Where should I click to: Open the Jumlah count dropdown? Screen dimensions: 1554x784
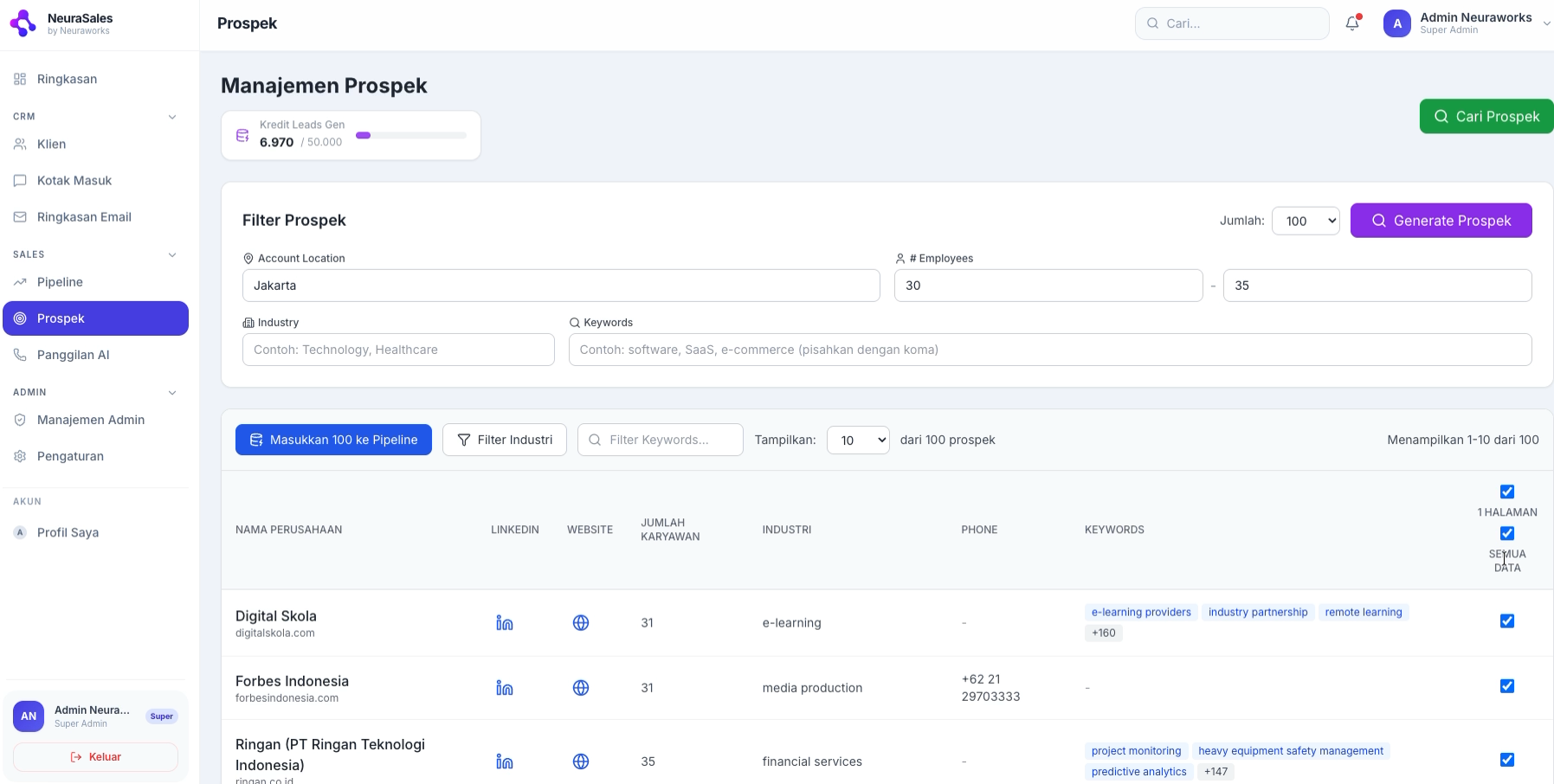coord(1306,221)
